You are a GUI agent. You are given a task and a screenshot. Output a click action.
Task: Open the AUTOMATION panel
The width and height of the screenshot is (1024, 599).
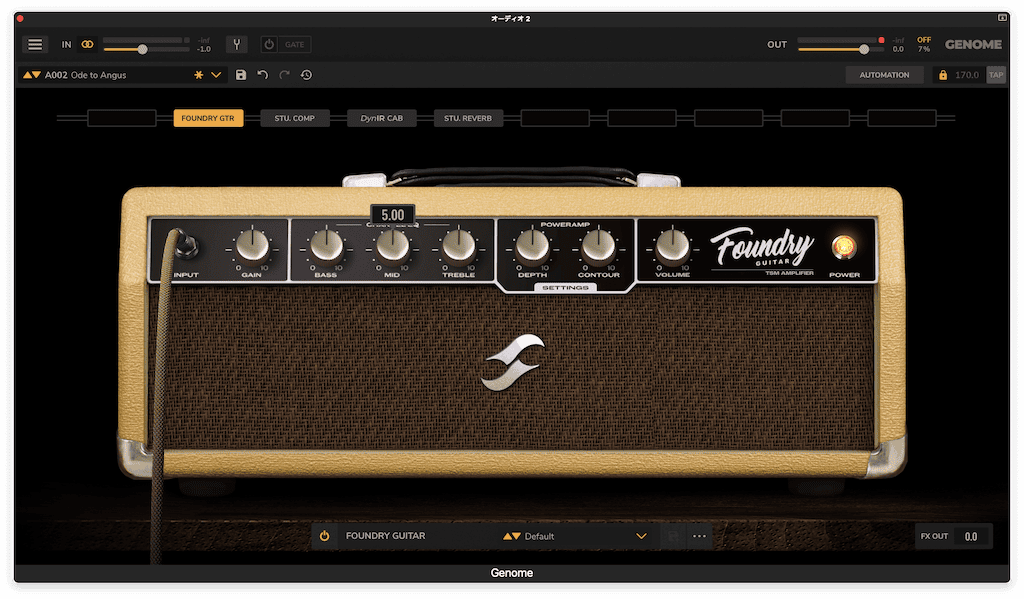click(884, 75)
